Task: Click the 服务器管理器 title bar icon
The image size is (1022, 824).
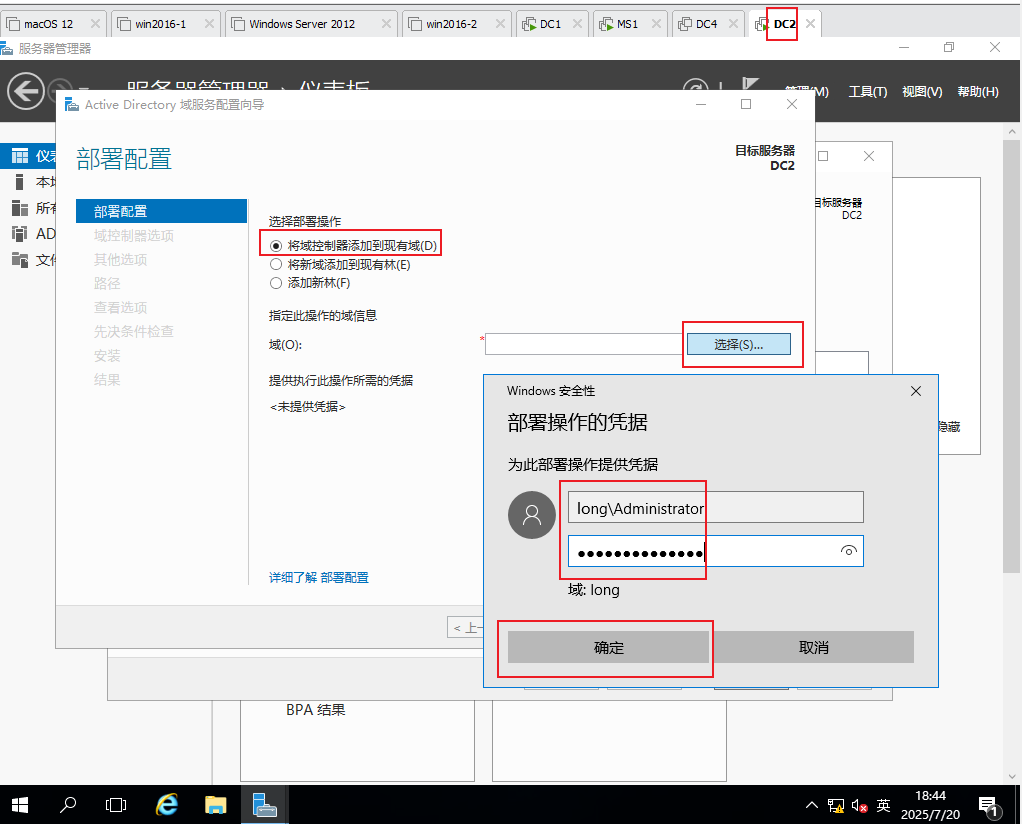Action: click(7, 48)
